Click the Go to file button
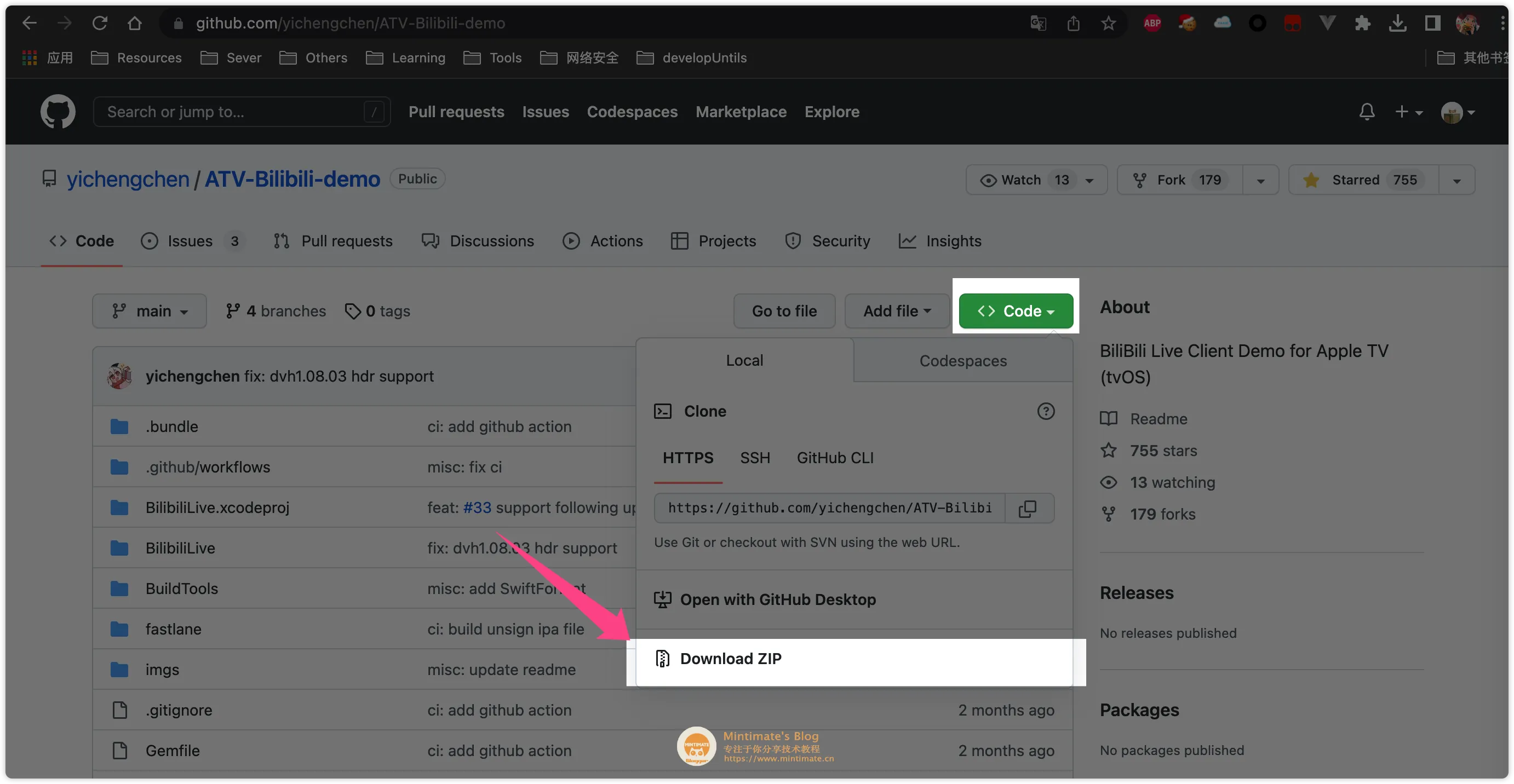 784,310
